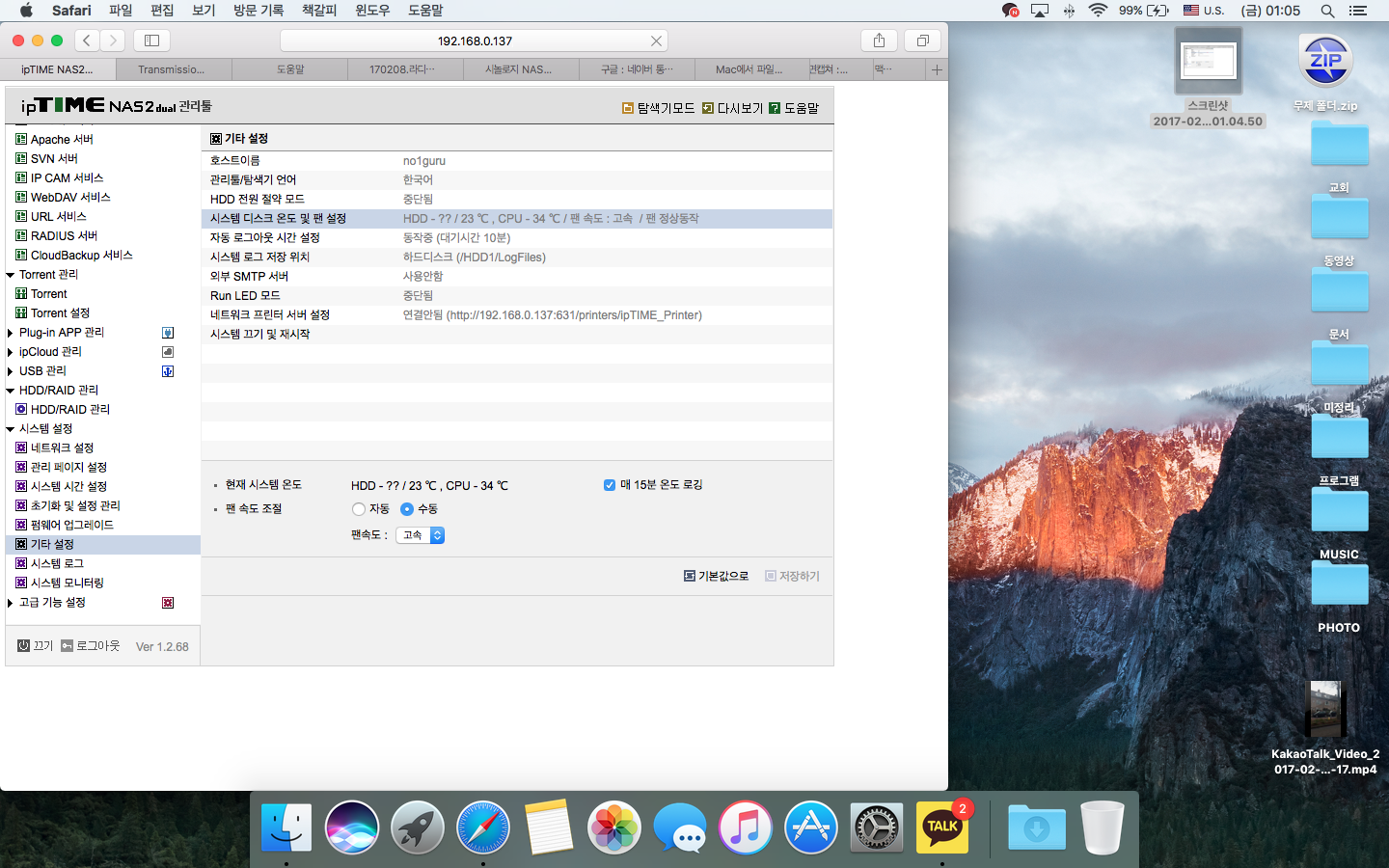Collapse the 시스템 설정 tree node
This screenshot has width=1389, height=868.
click(x=11, y=429)
